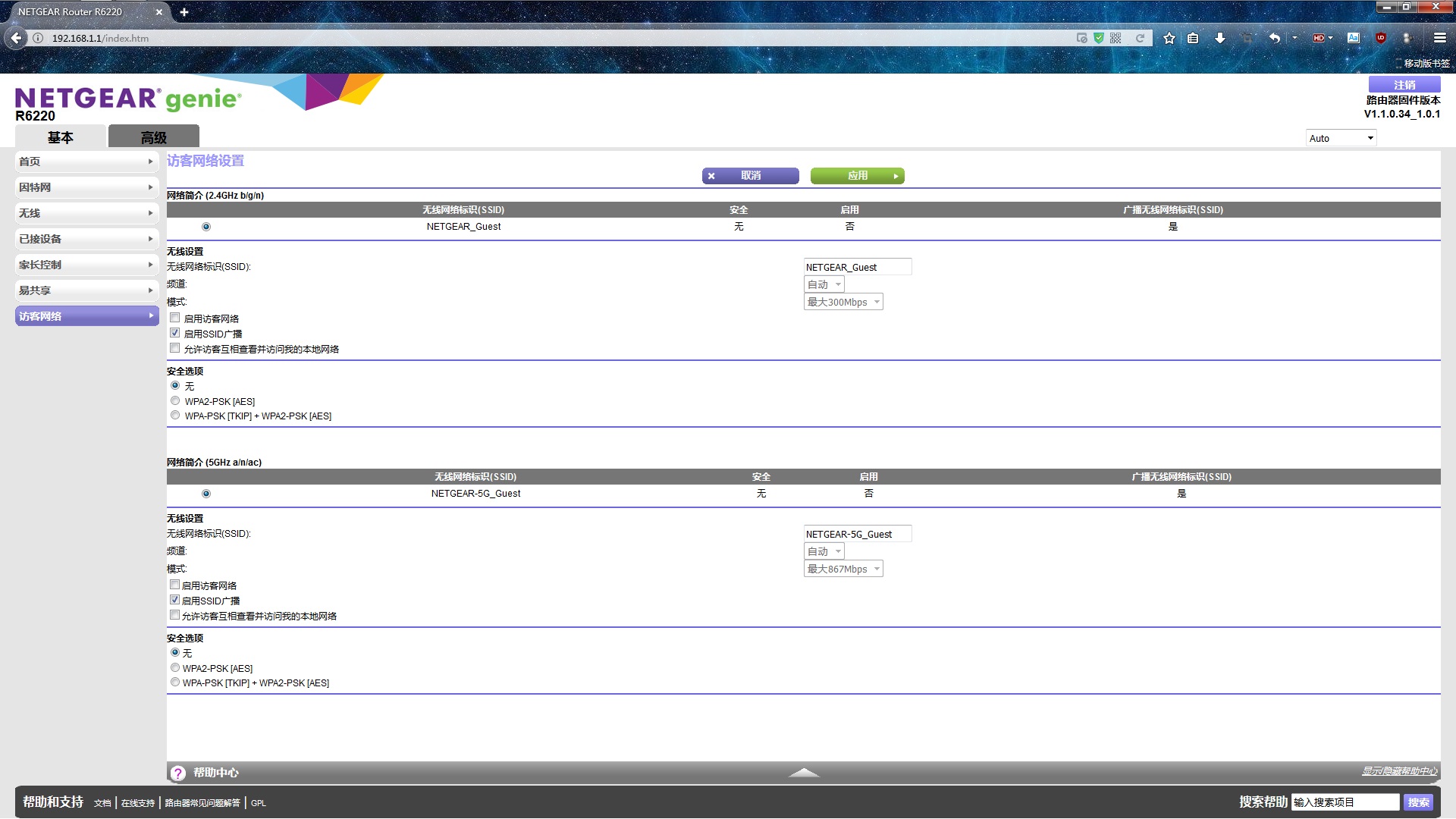Open the 移动版书签 mobile bookmarks folder
1456x819 pixels.
tap(1423, 64)
